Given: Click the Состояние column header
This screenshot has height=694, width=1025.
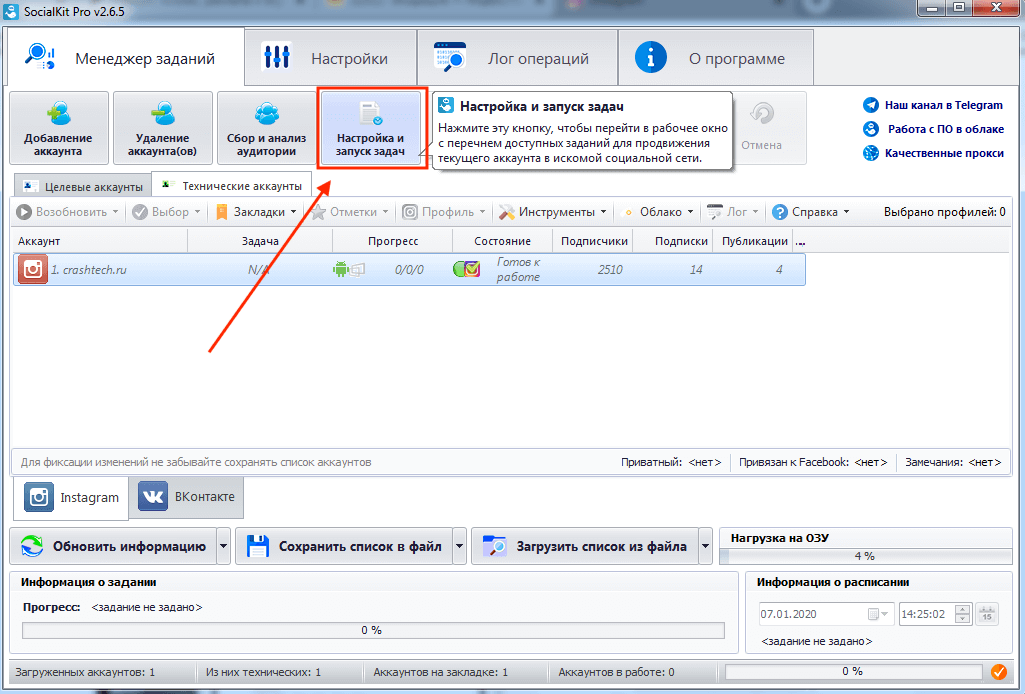Looking at the screenshot, I should click(502, 241).
